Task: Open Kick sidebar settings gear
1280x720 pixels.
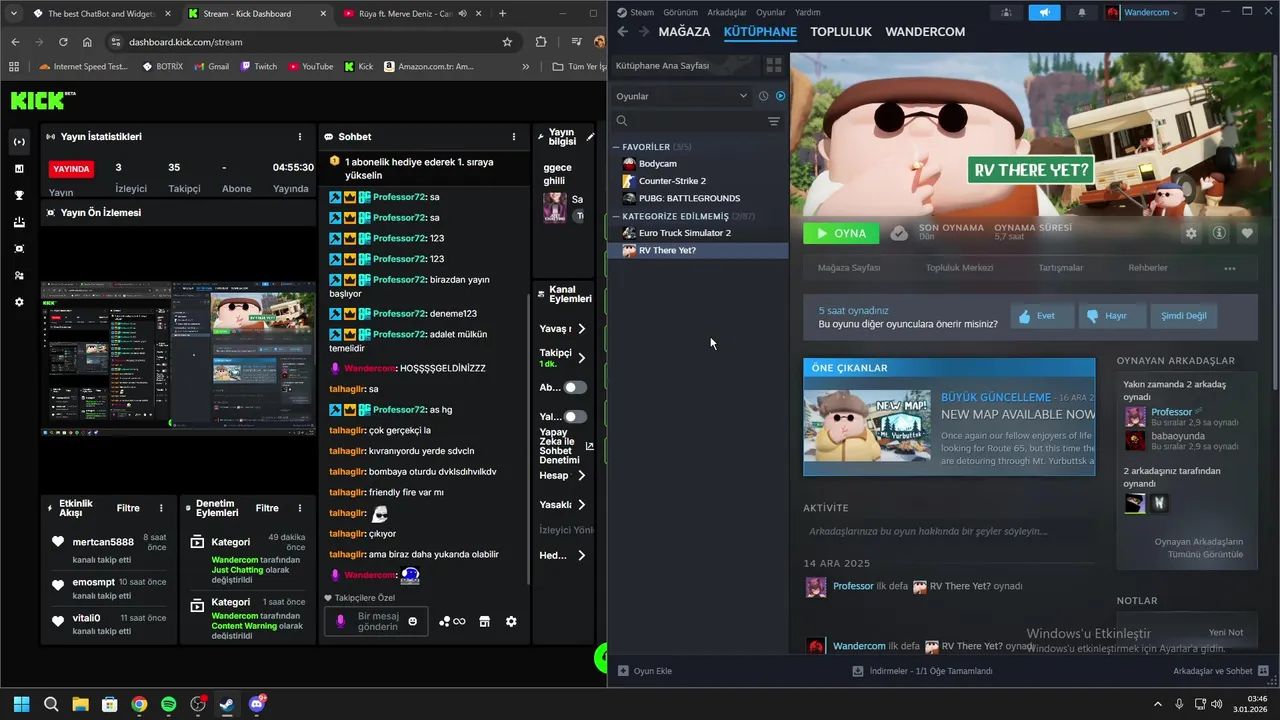Action: pyautogui.click(x=19, y=302)
